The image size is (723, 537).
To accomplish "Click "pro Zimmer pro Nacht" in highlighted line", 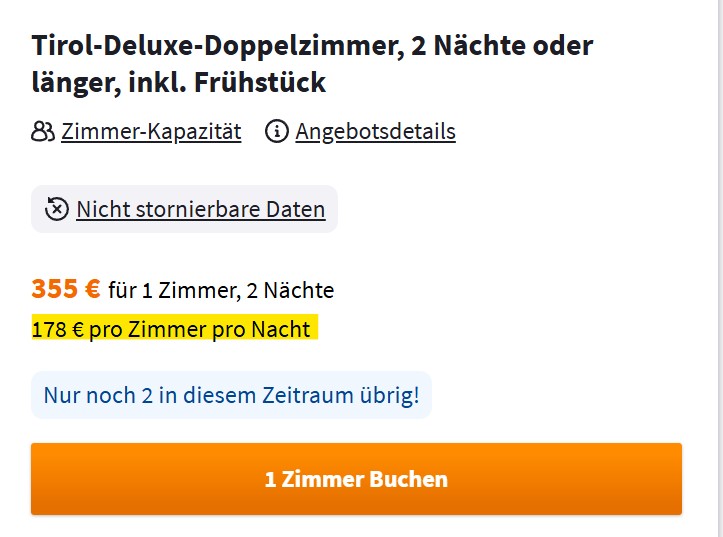I will [200, 329].
